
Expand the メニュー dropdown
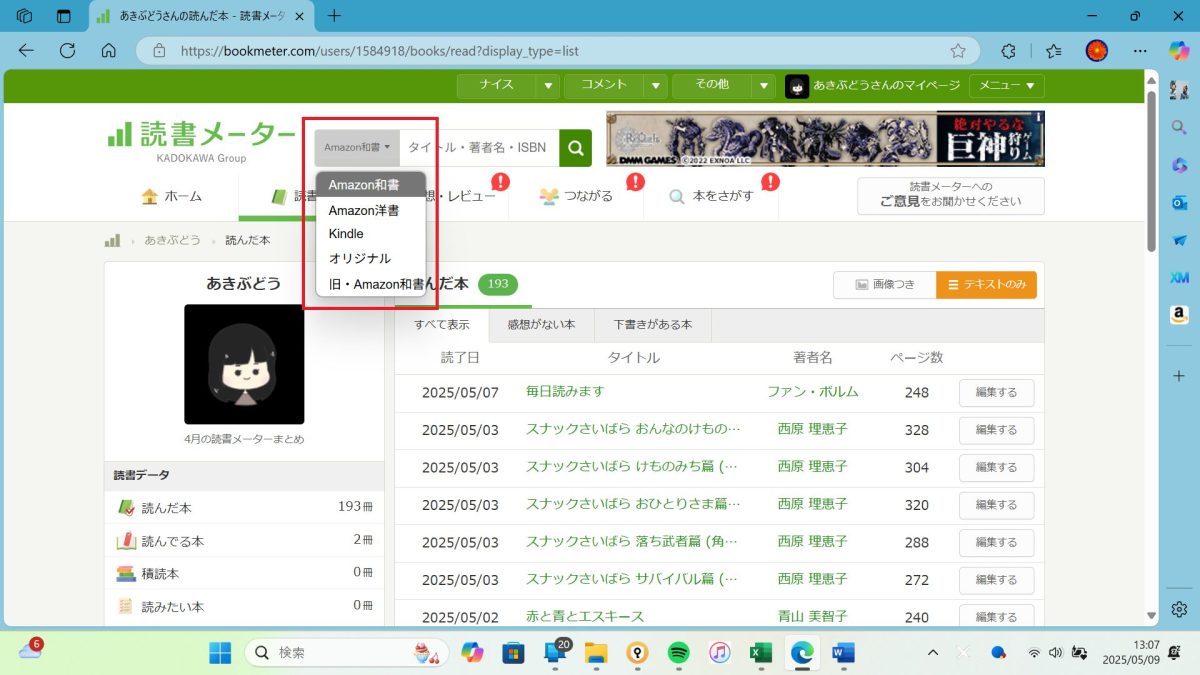pos(1006,86)
